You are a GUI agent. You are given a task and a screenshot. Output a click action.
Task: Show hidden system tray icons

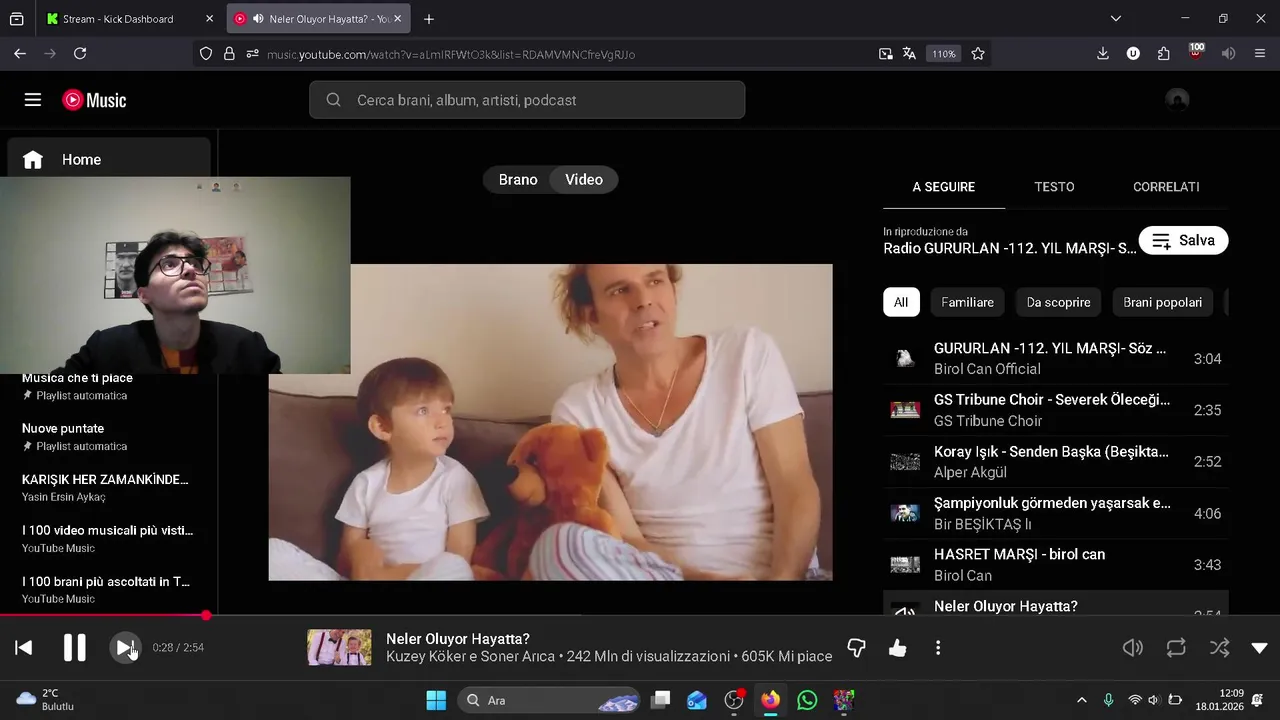(x=1081, y=700)
